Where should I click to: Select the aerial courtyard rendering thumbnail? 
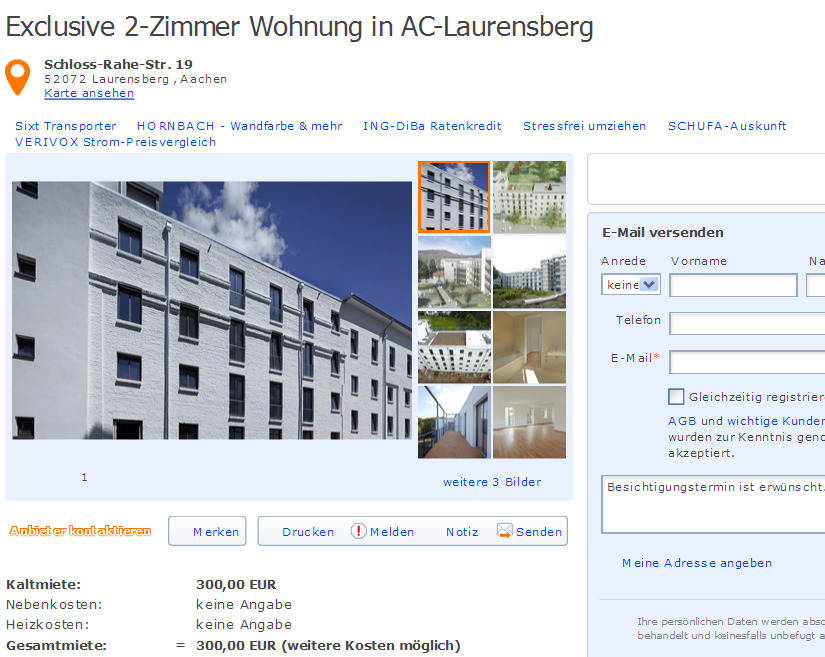(529, 197)
